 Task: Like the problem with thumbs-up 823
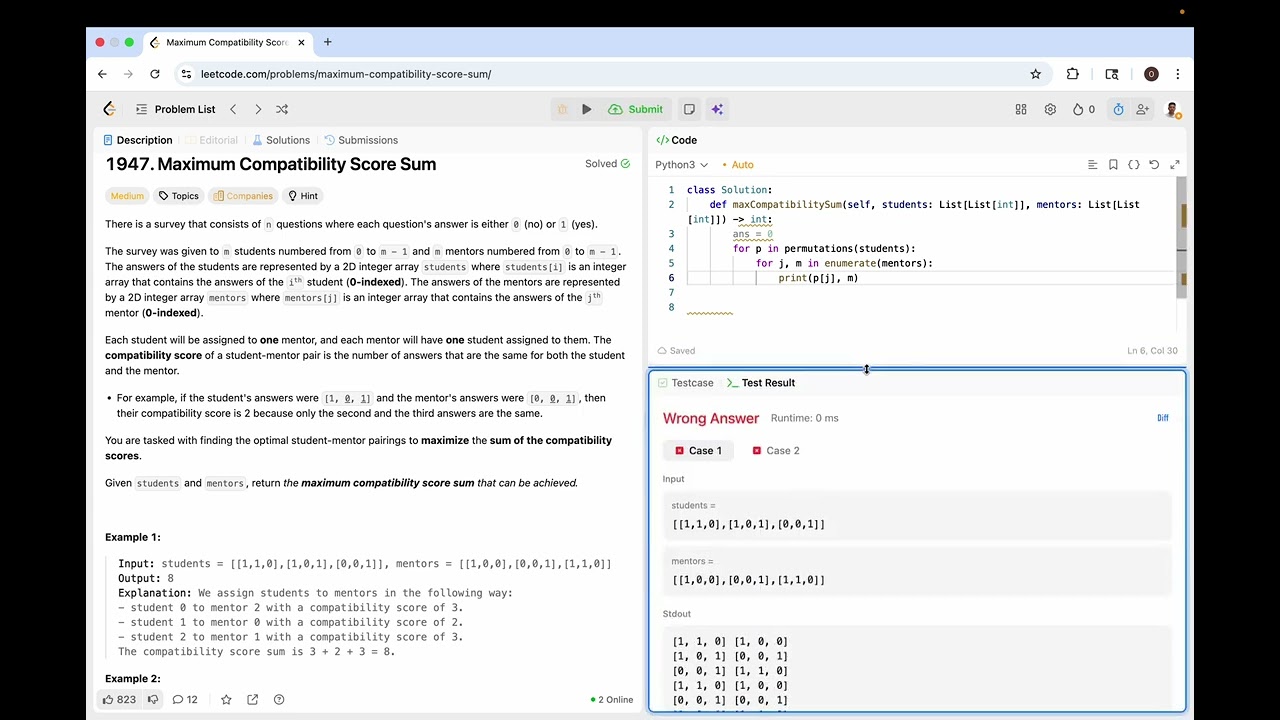pyautogui.click(x=119, y=699)
